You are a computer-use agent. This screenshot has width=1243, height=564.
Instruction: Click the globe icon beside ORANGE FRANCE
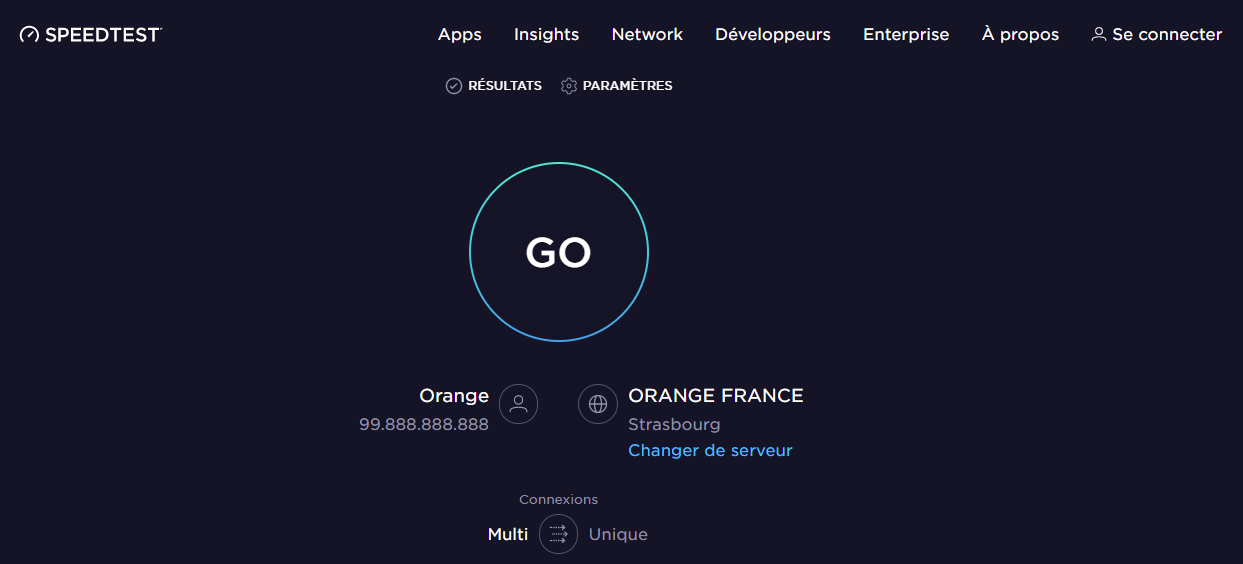pyautogui.click(x=598, y=404)
